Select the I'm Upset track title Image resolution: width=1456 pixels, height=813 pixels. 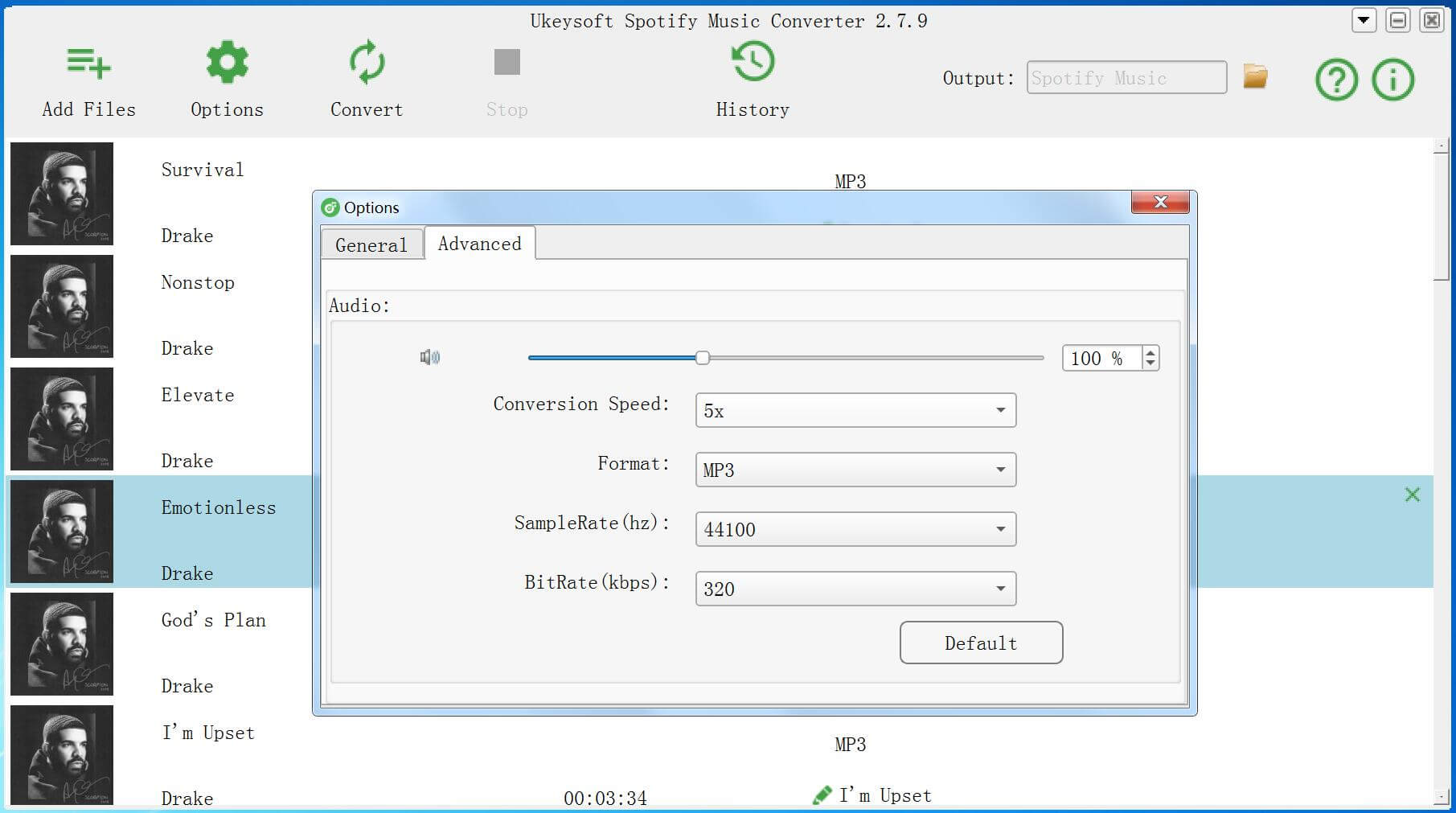(x=208, y=733)
